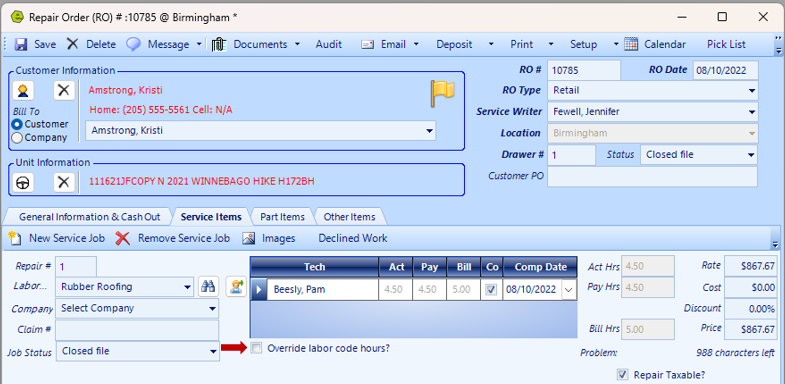785x384 pixels.
Task: Open the customer name Amstrong, Kristi dropdown
Action: [x=429, y=131]
